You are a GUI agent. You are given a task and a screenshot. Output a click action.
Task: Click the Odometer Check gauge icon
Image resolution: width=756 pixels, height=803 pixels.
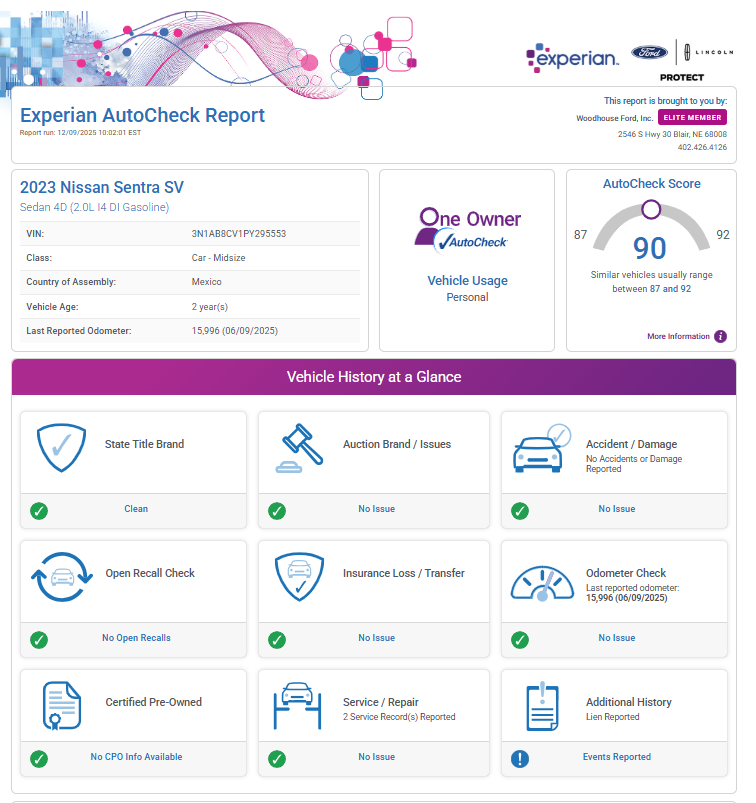[541, 582]
